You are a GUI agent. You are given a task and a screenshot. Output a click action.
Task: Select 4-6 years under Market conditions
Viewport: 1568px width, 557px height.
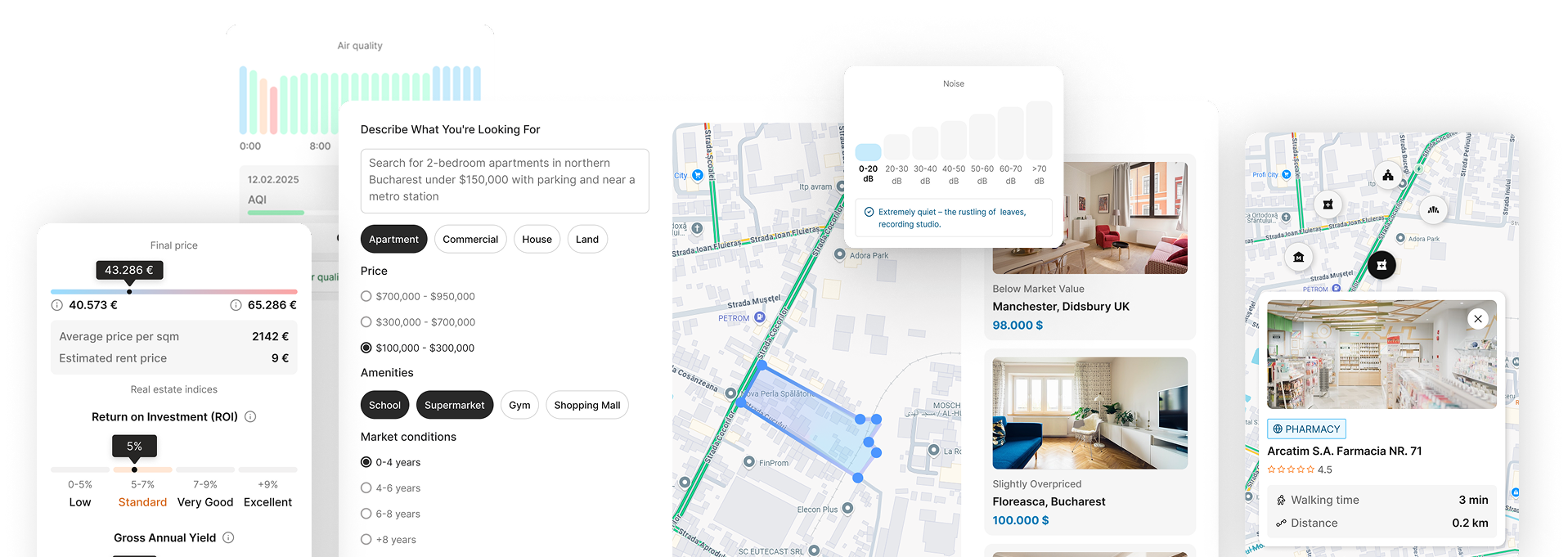[366, 488]
